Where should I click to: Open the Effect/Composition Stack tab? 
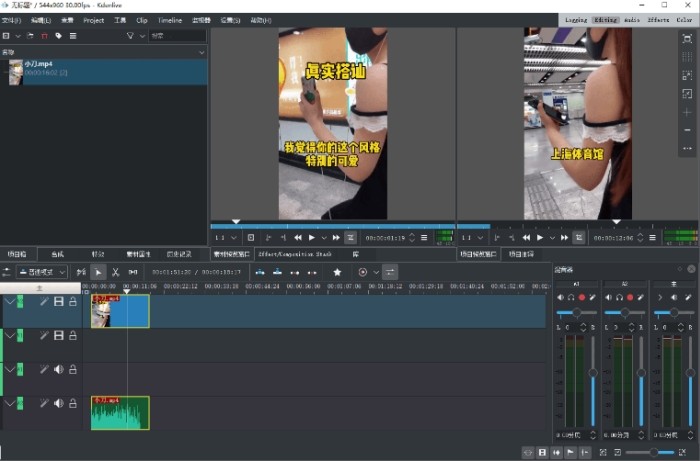tap(295, 255)
